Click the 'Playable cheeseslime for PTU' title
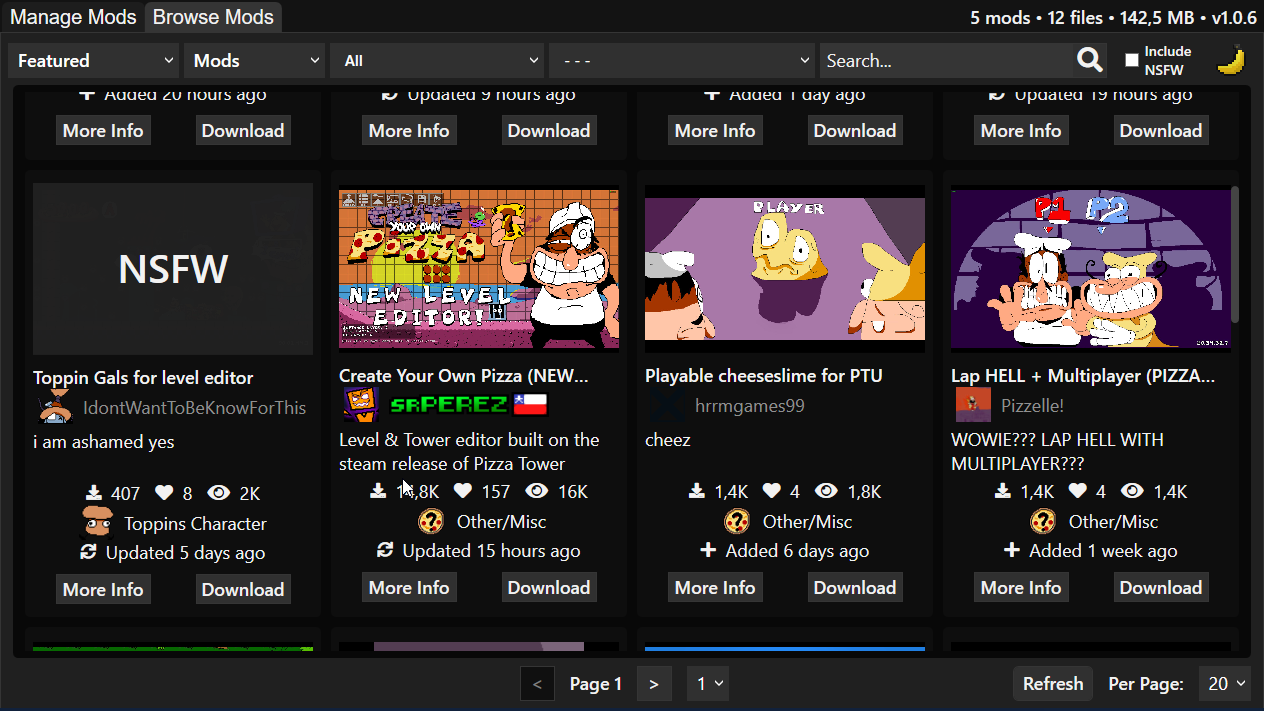 coord(764,376)
